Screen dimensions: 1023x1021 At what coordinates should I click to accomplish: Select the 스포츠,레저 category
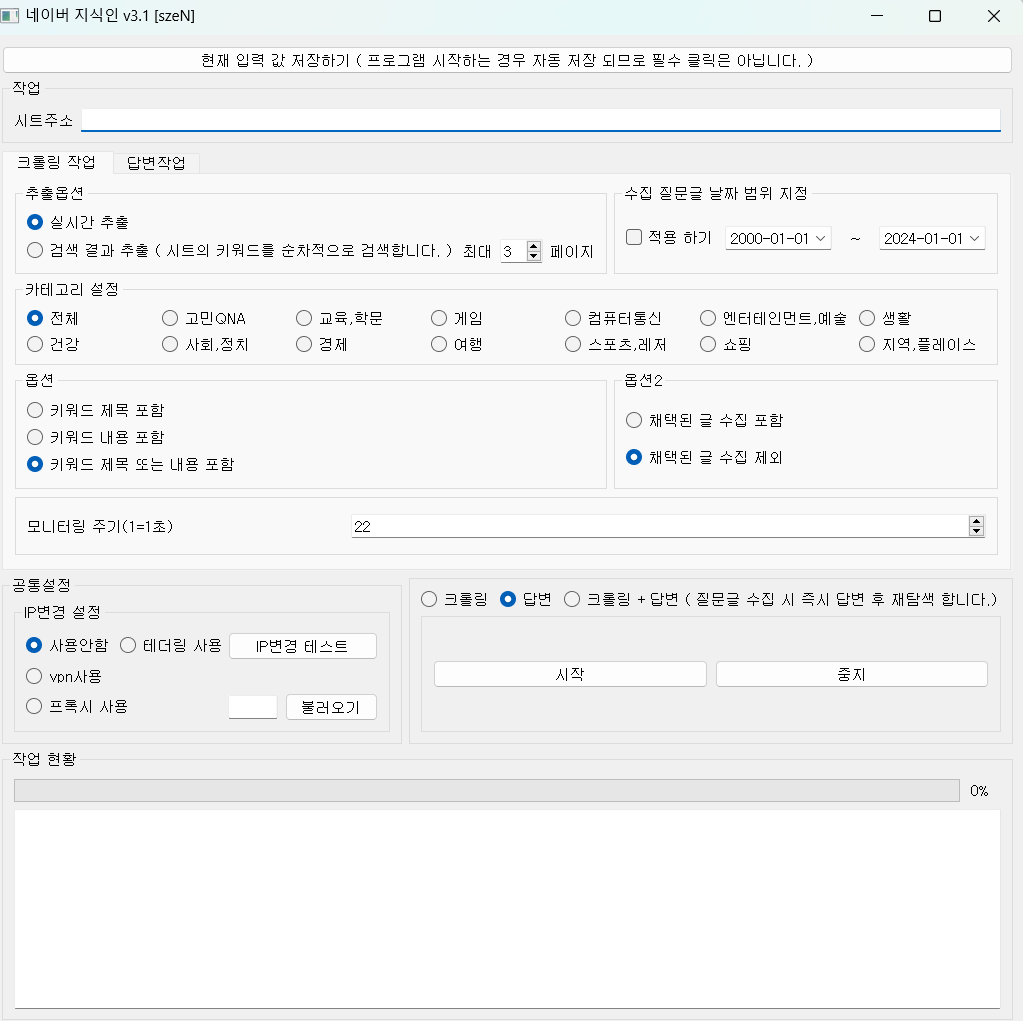click(616, 344)
